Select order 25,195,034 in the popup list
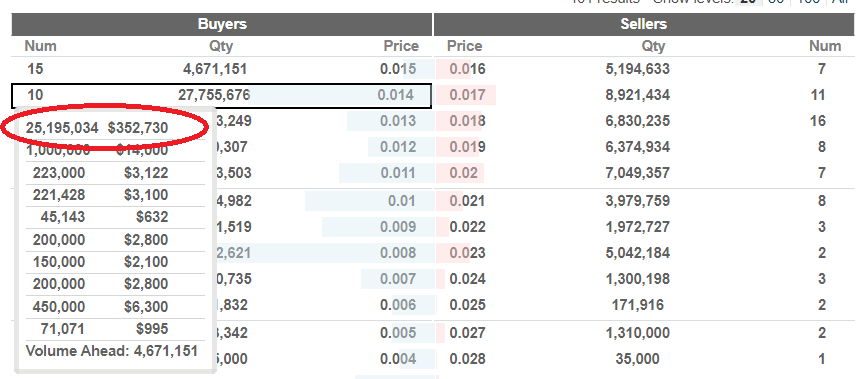865x379 pixels. [62, 128]
